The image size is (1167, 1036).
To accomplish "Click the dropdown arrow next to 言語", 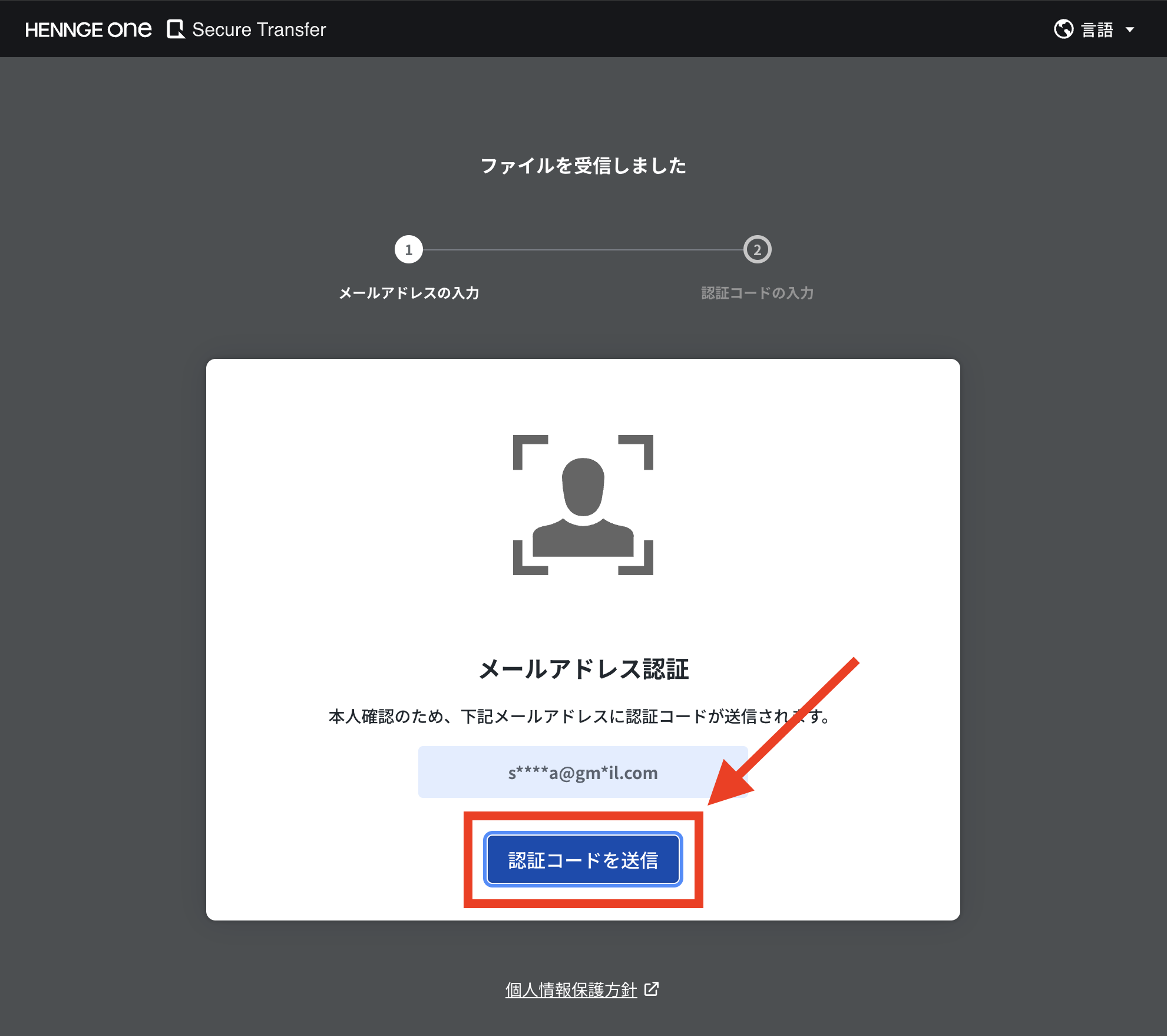I will [1130, 29].
